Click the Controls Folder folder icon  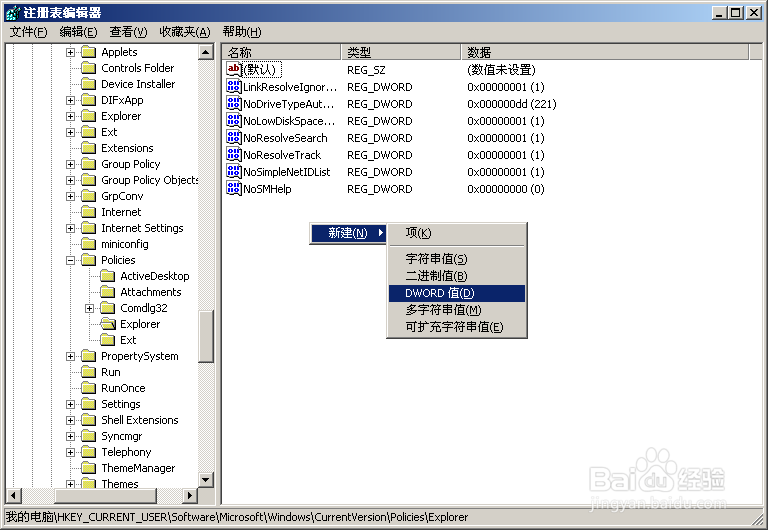(x=89, y=68)
